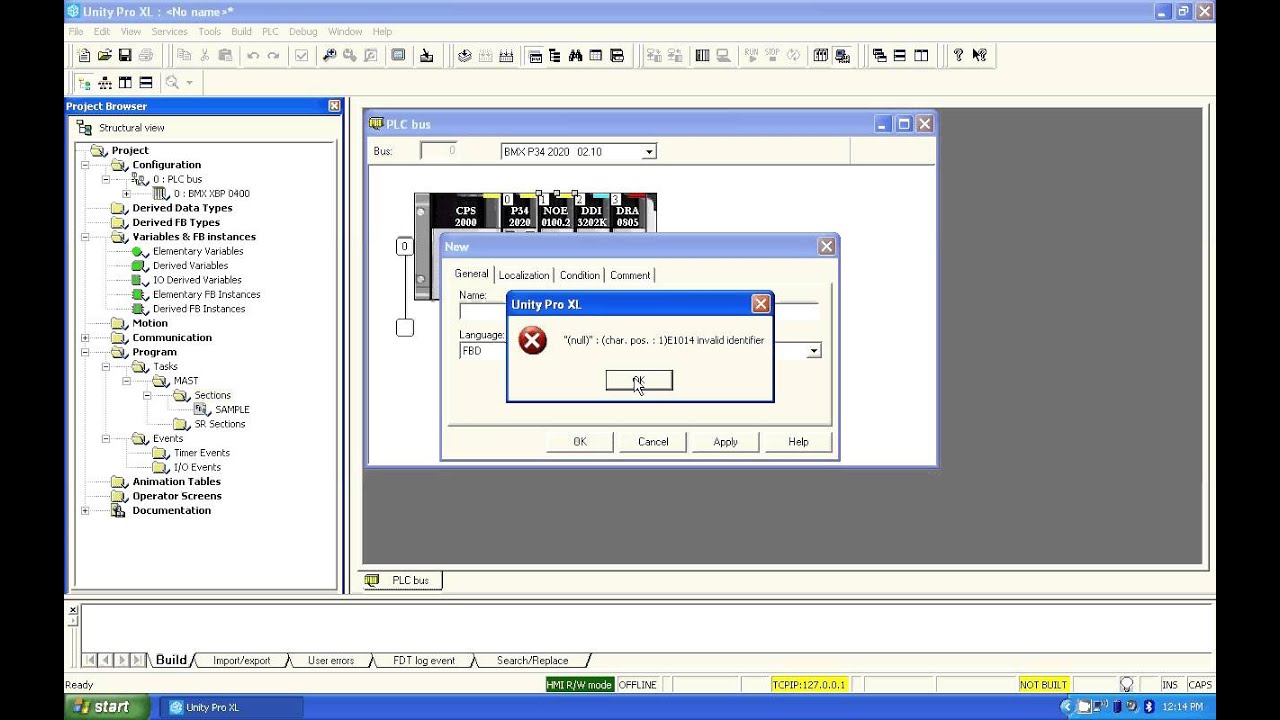This screenshot has width=1280, height=720.
Task: Select the SAMPLE section in tree
Action: point(232,409)
